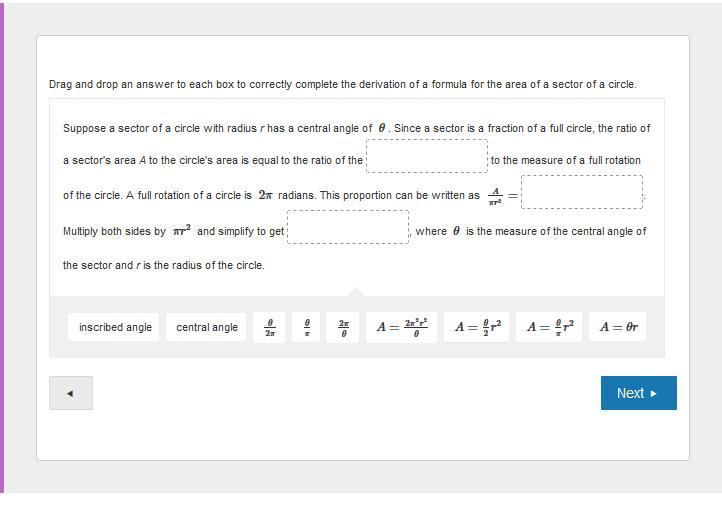Click the empty box after A/πr² equals sign
The height and width of the screenshot is (509, 722).
[x=582, y=192]
